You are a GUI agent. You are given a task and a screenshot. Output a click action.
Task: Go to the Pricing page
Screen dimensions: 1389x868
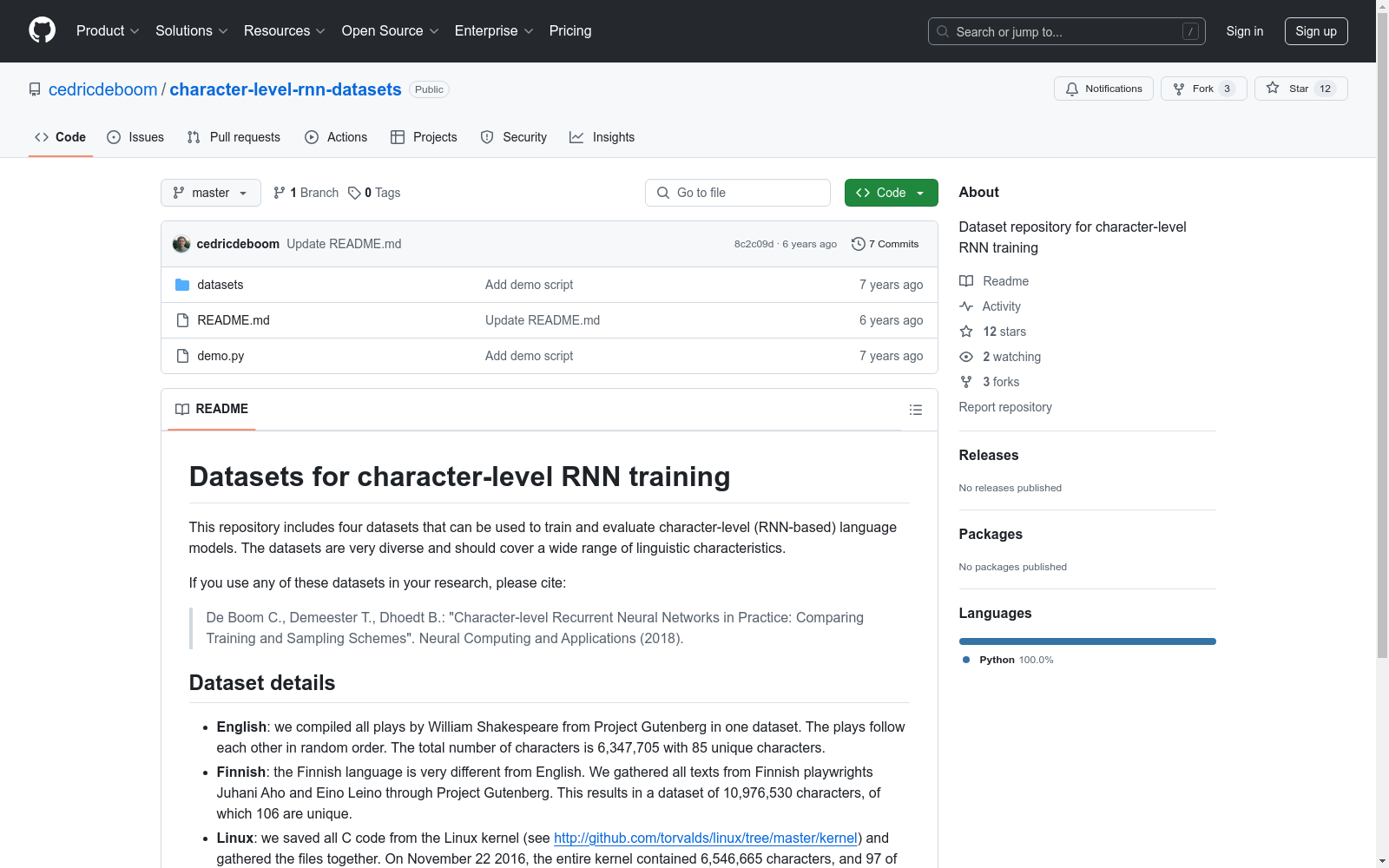[570, 30]
